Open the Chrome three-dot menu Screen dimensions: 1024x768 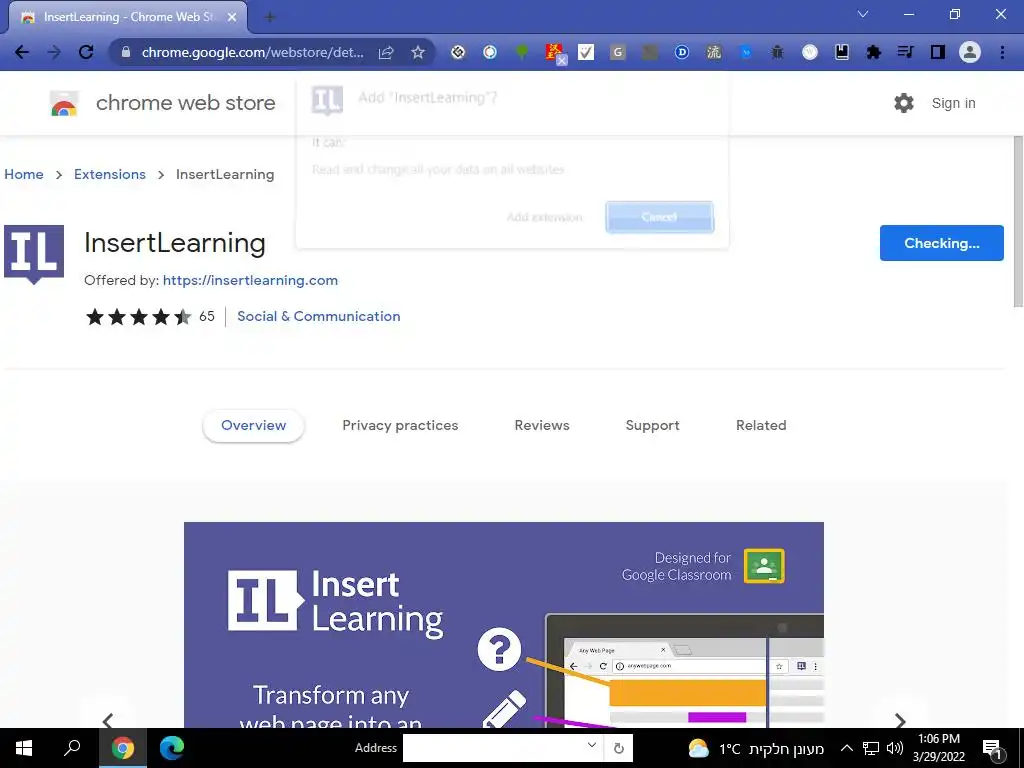1002,52
